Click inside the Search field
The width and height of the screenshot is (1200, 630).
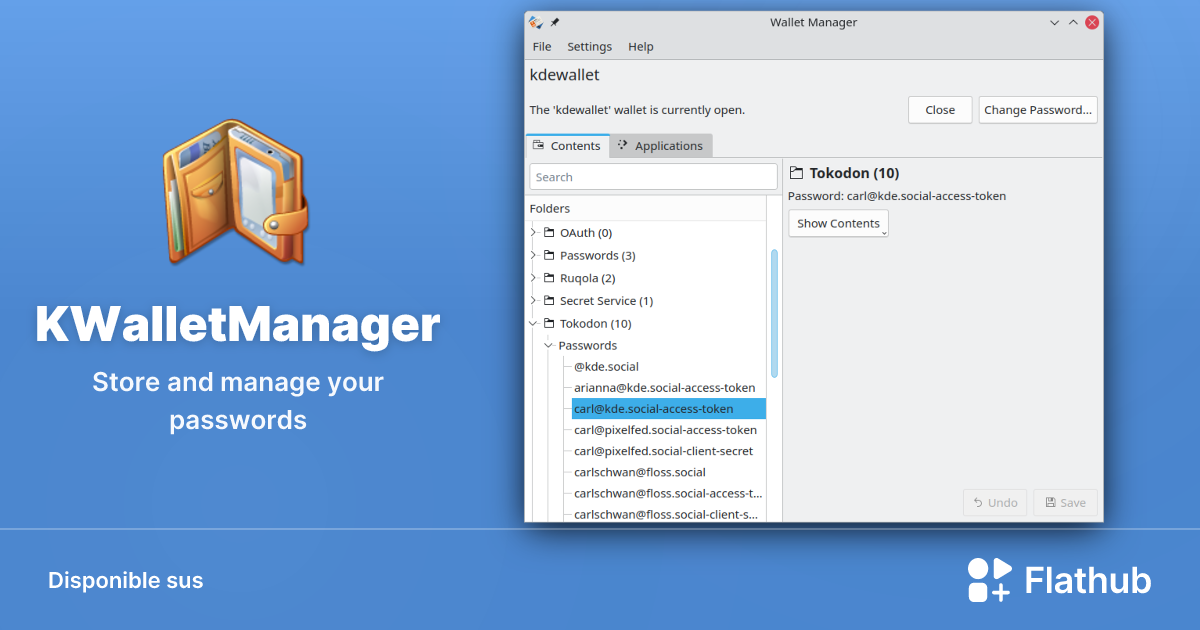(x=652, y=176)
